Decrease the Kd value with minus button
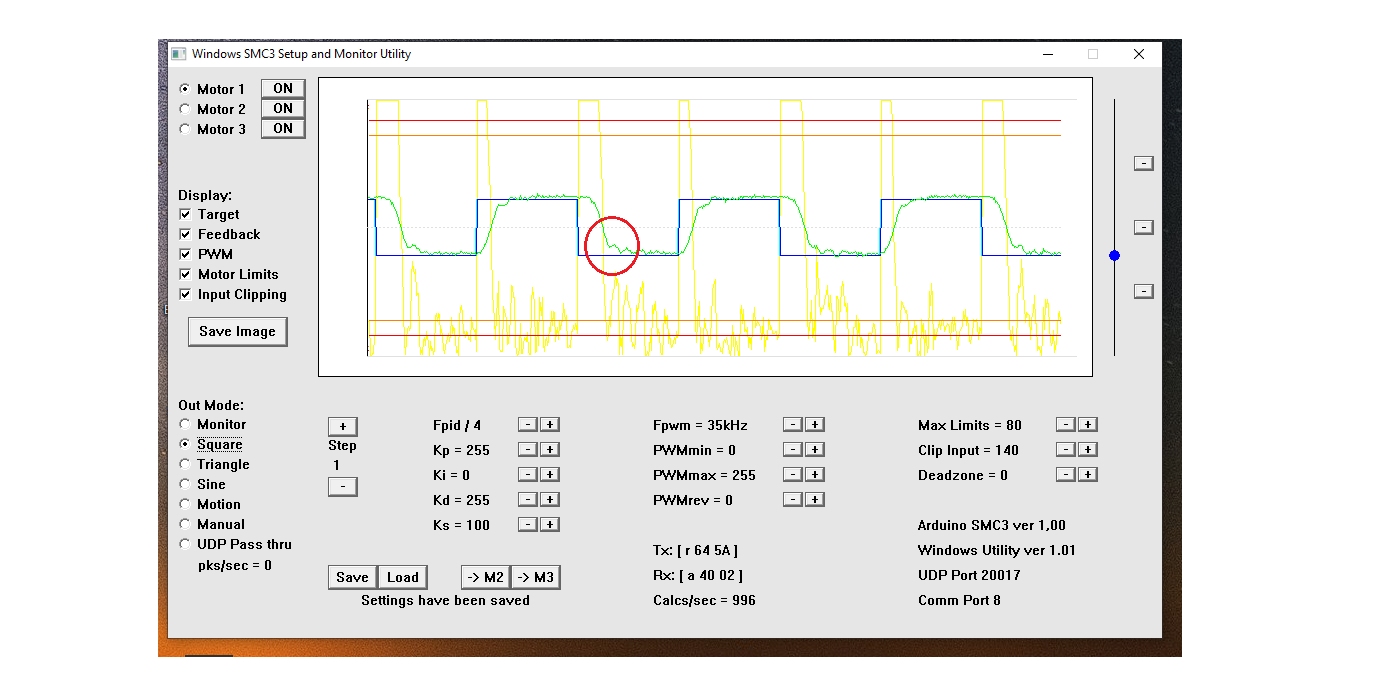Image resolution: width=1373 pixels, height=699 pixels. point(527,500)
